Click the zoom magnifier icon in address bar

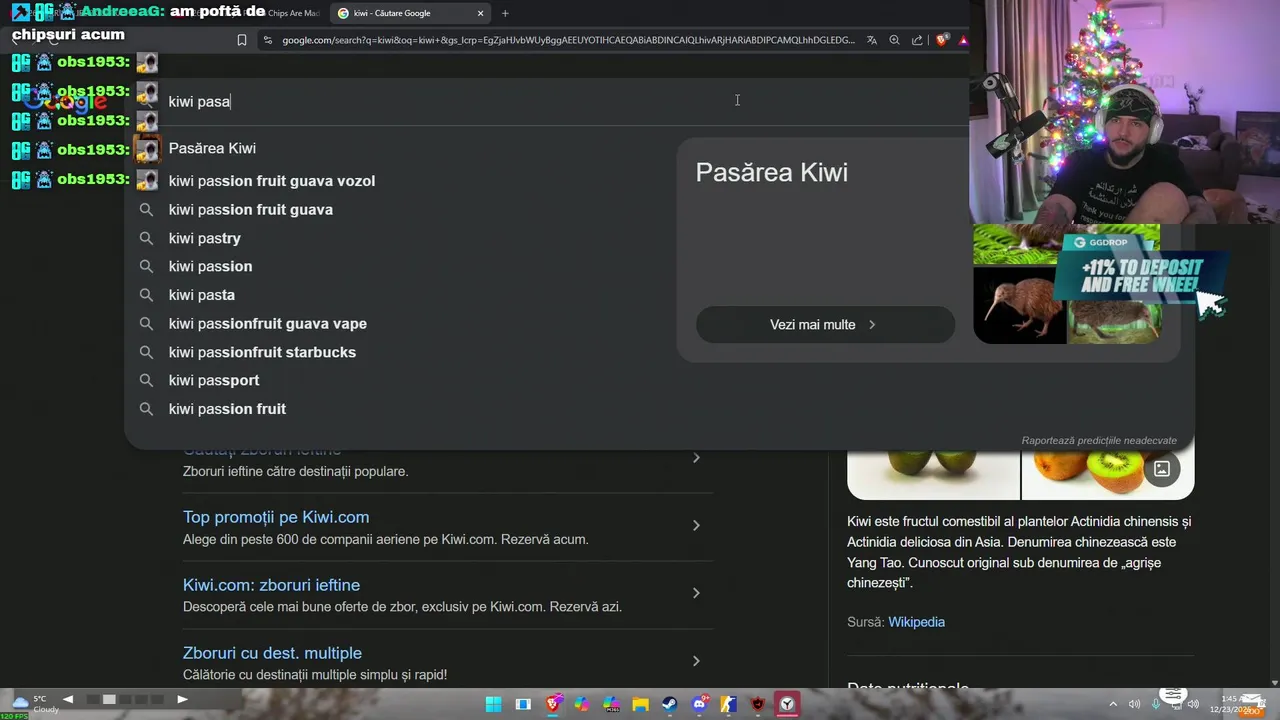(x=894, y=40)
